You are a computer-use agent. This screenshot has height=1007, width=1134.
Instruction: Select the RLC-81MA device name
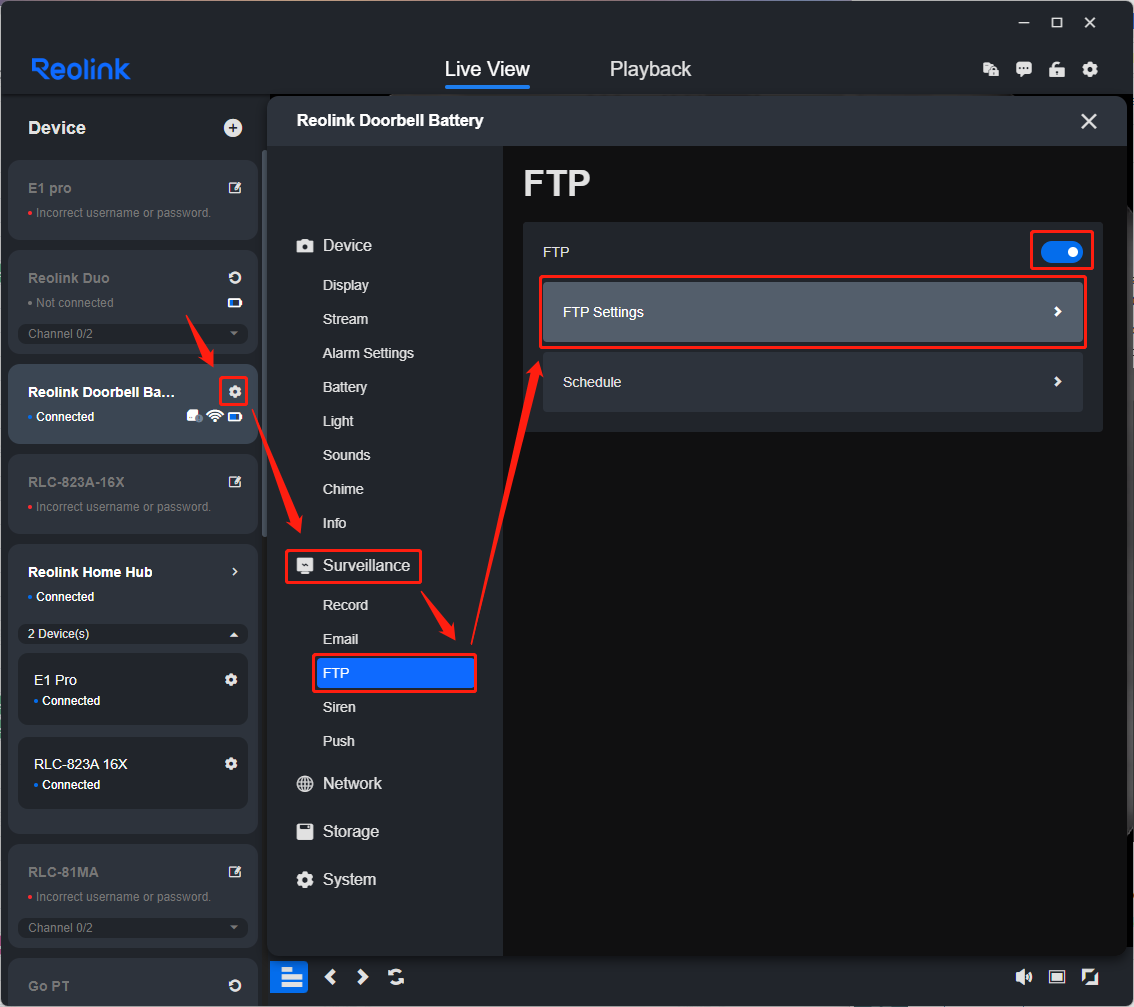tap(63, 872)
